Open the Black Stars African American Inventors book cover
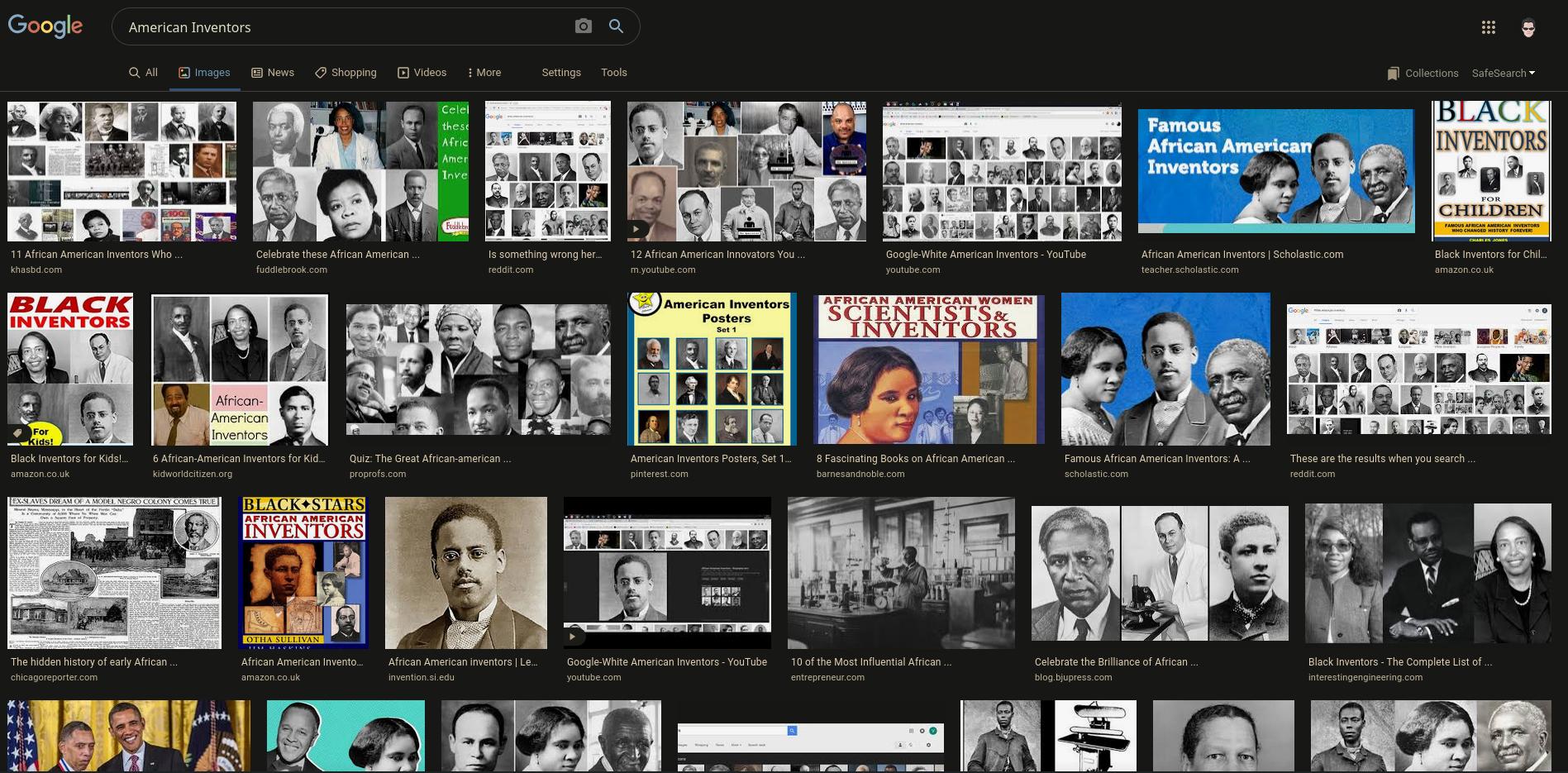Screen dimensions: 1568x773 click(x=303, y=573)
